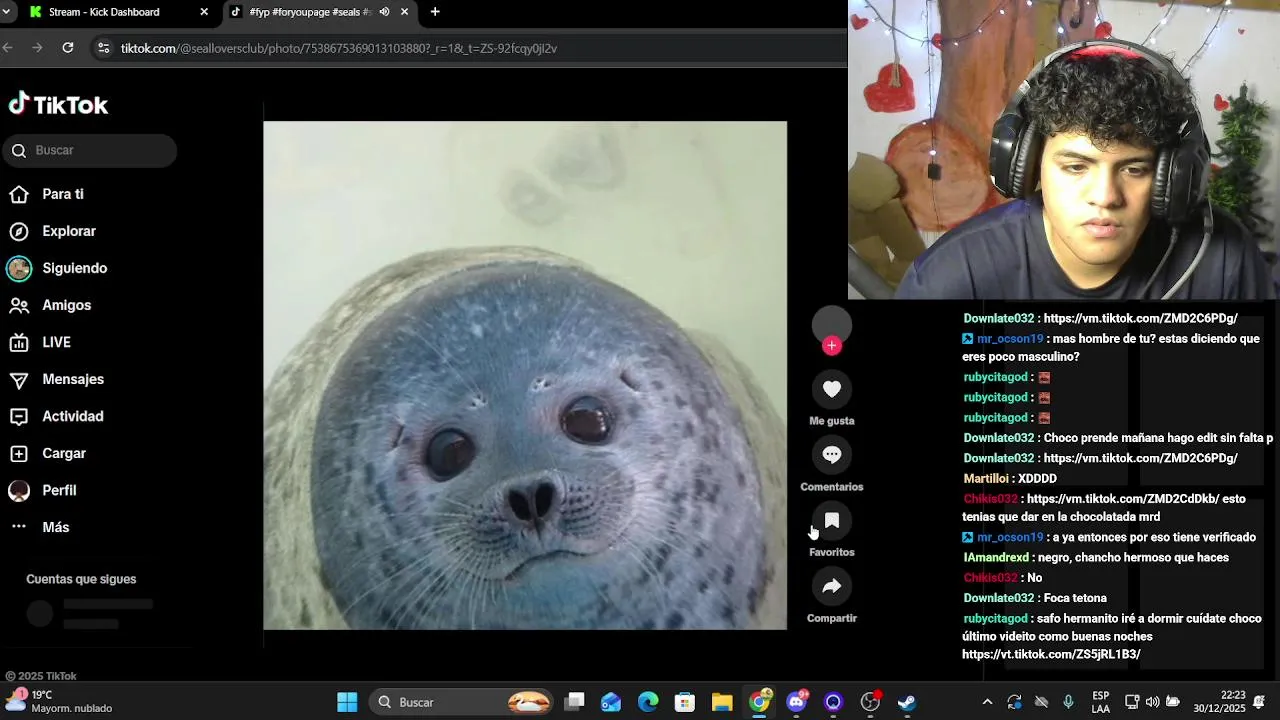Click the Compartir share arrow
1280x720 pixels.
(x=832, y=586)
